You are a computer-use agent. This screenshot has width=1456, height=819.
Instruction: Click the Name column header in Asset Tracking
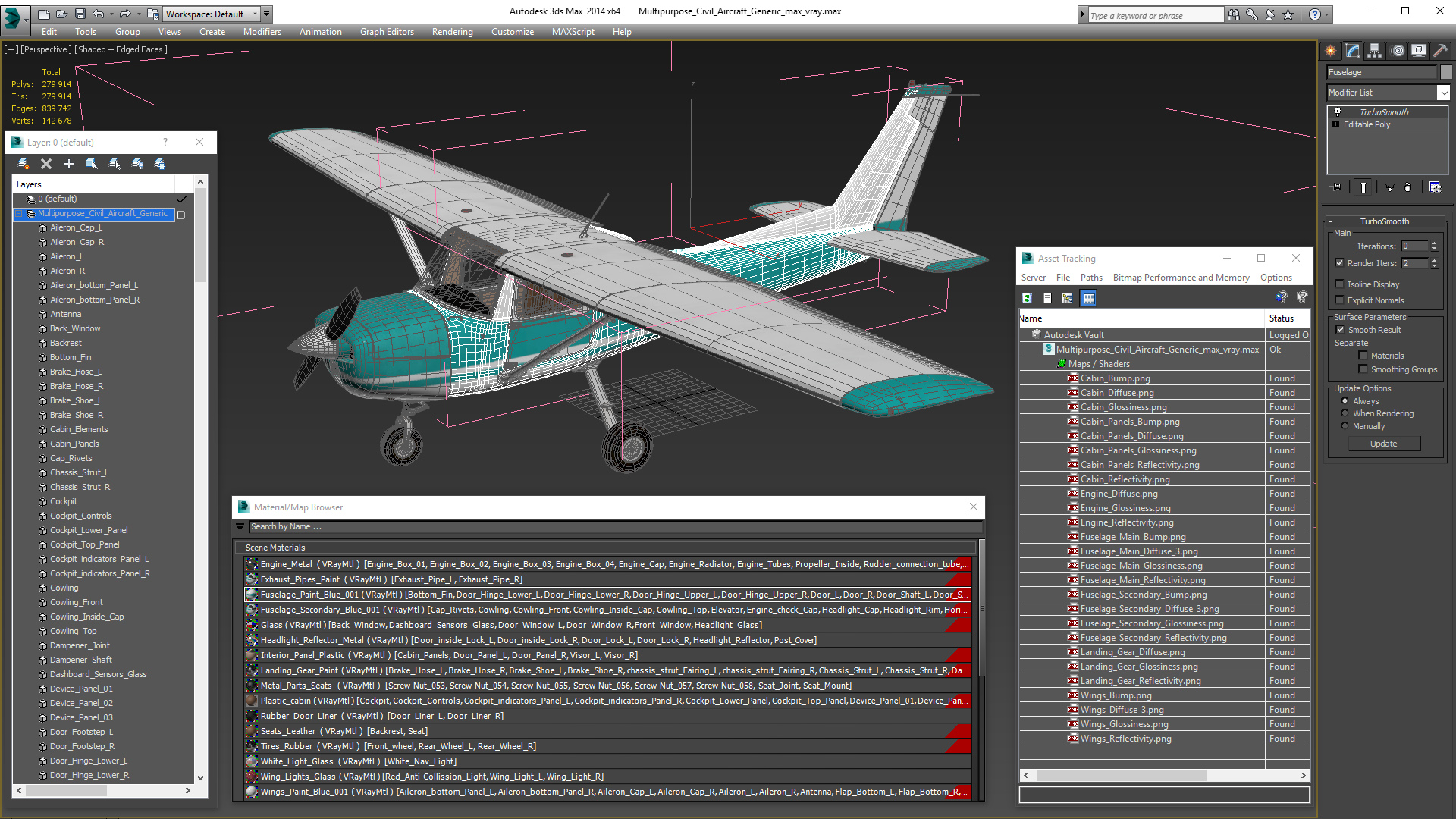[1141, 318]
